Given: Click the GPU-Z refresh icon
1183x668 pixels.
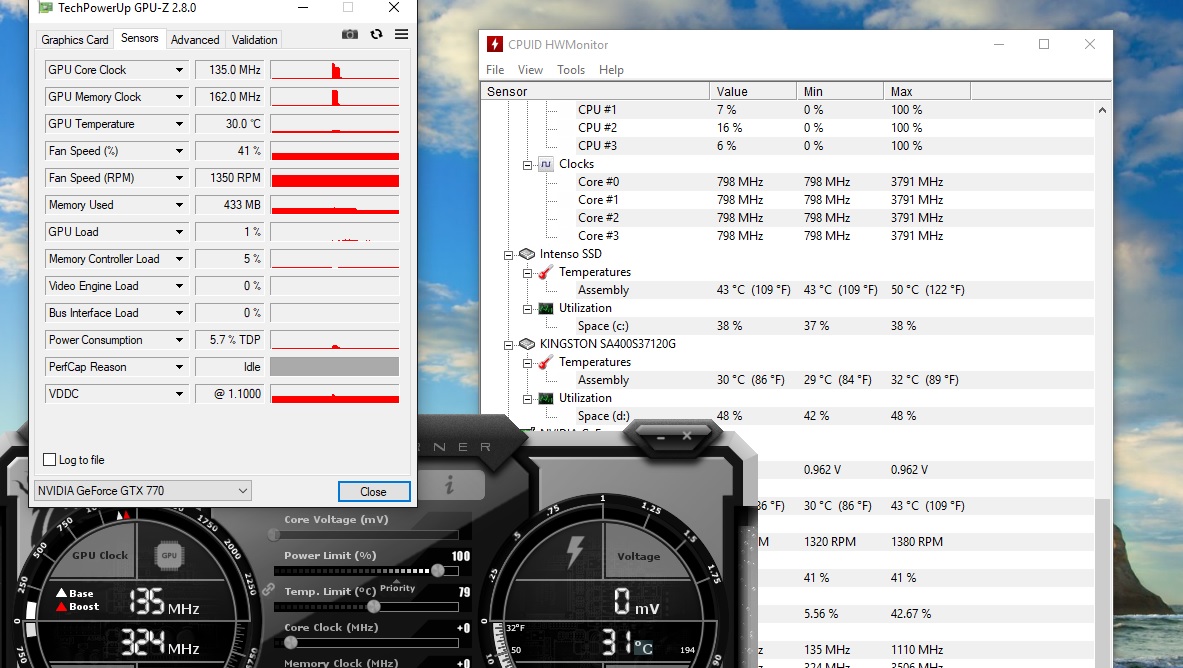Looking at the screenshot, I should click(x=376, y=35).
